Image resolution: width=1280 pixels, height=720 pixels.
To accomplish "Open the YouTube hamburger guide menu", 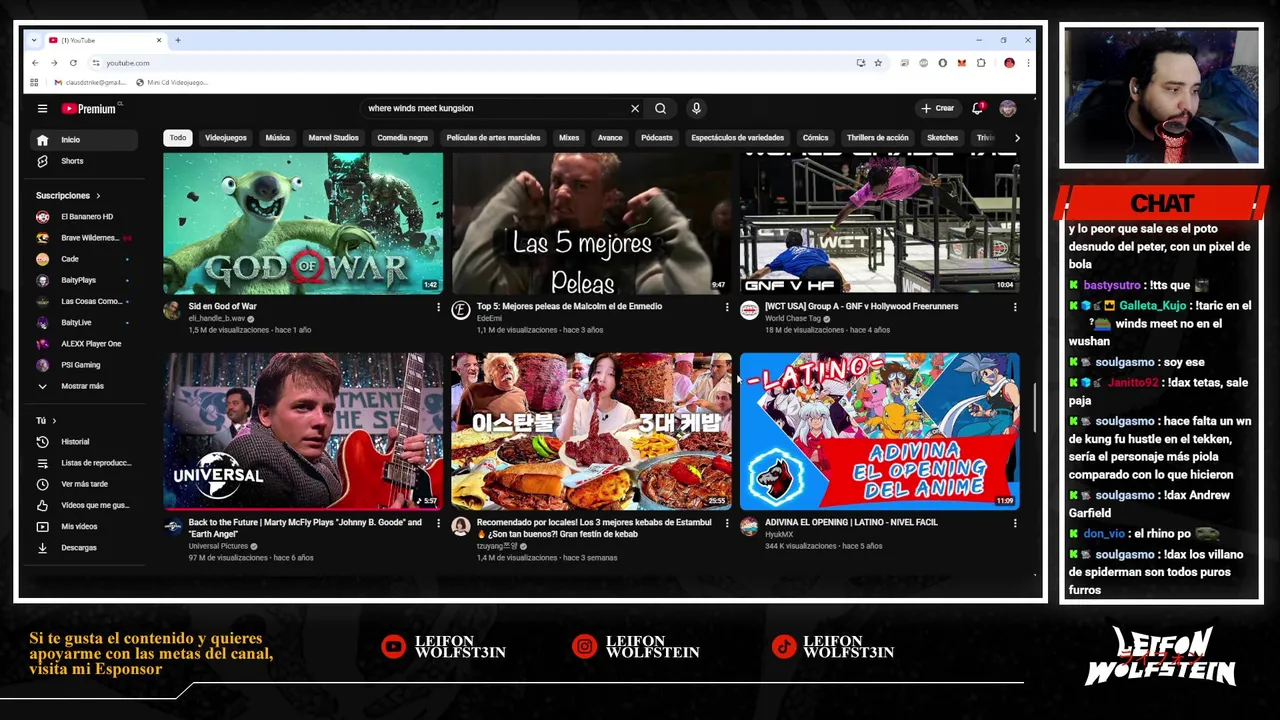I will [x=42, y=108].
